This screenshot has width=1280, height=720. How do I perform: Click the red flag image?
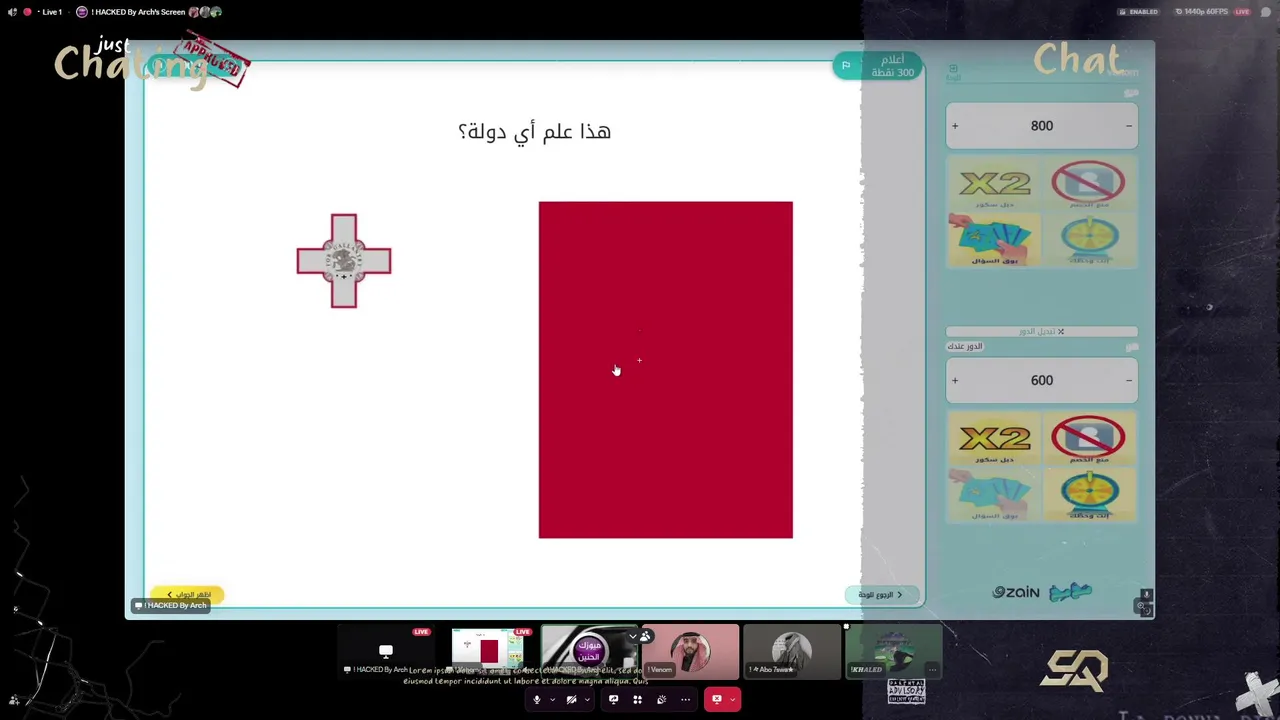pos(665,370)
